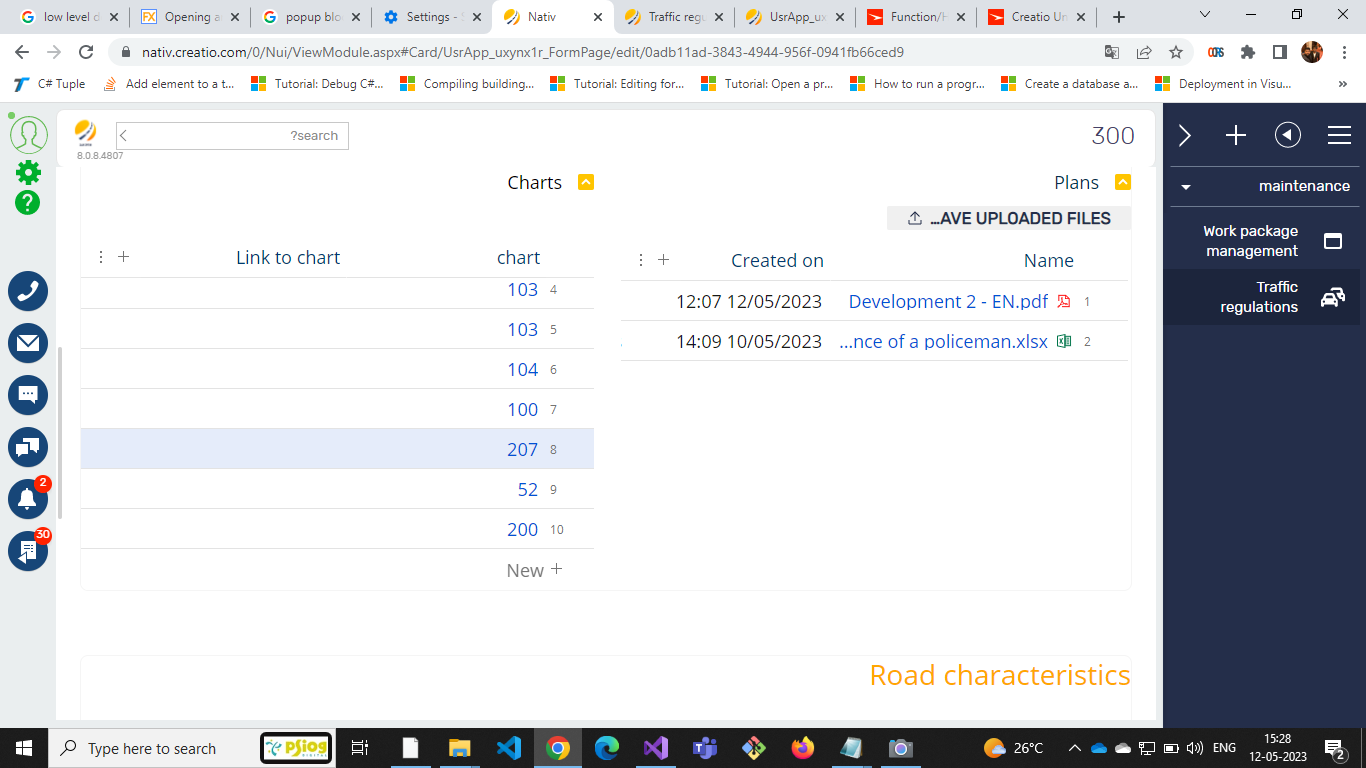Collapse the Plans section yellow toggle
Screen dimensions: 1366x768
click(1123, 182)
